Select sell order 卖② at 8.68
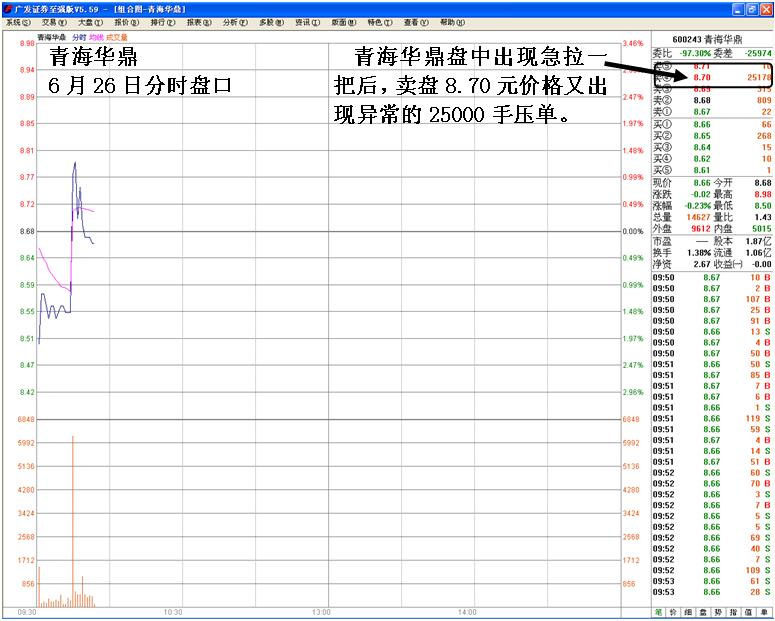775x621 pixels. 712,100
